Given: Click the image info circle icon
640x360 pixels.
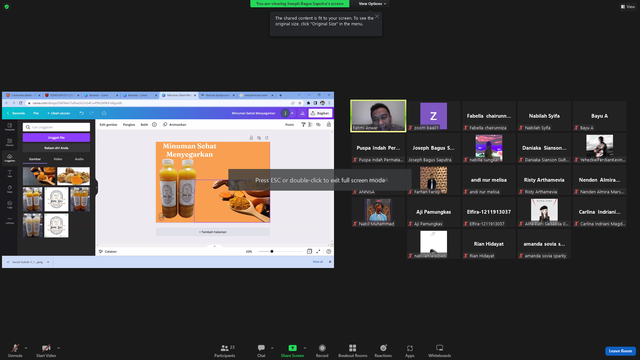Looking at the screenshot, I should (x=154, y=124).
